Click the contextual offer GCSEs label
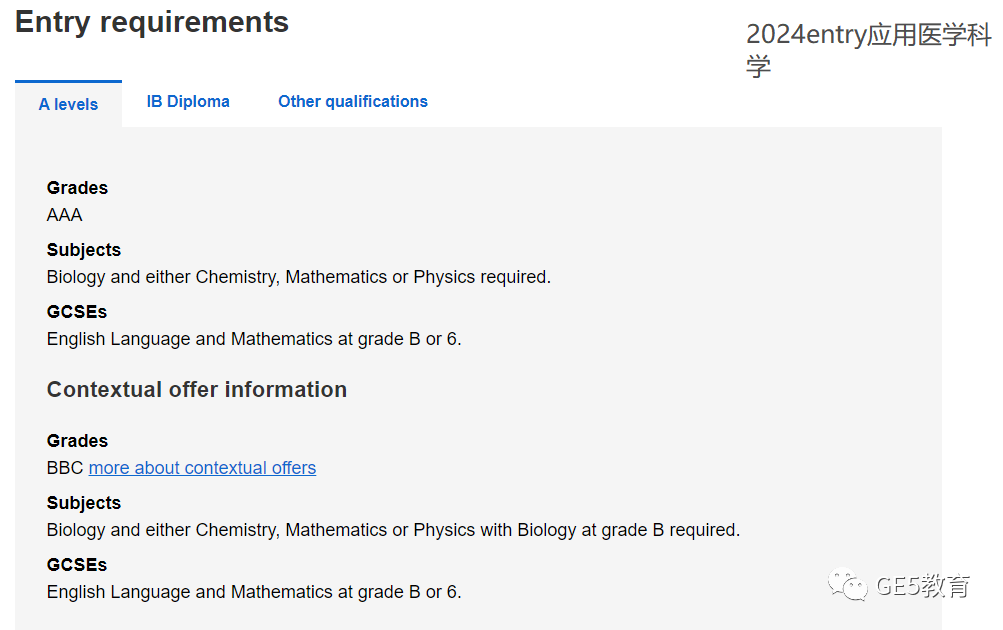 [77, 565]
